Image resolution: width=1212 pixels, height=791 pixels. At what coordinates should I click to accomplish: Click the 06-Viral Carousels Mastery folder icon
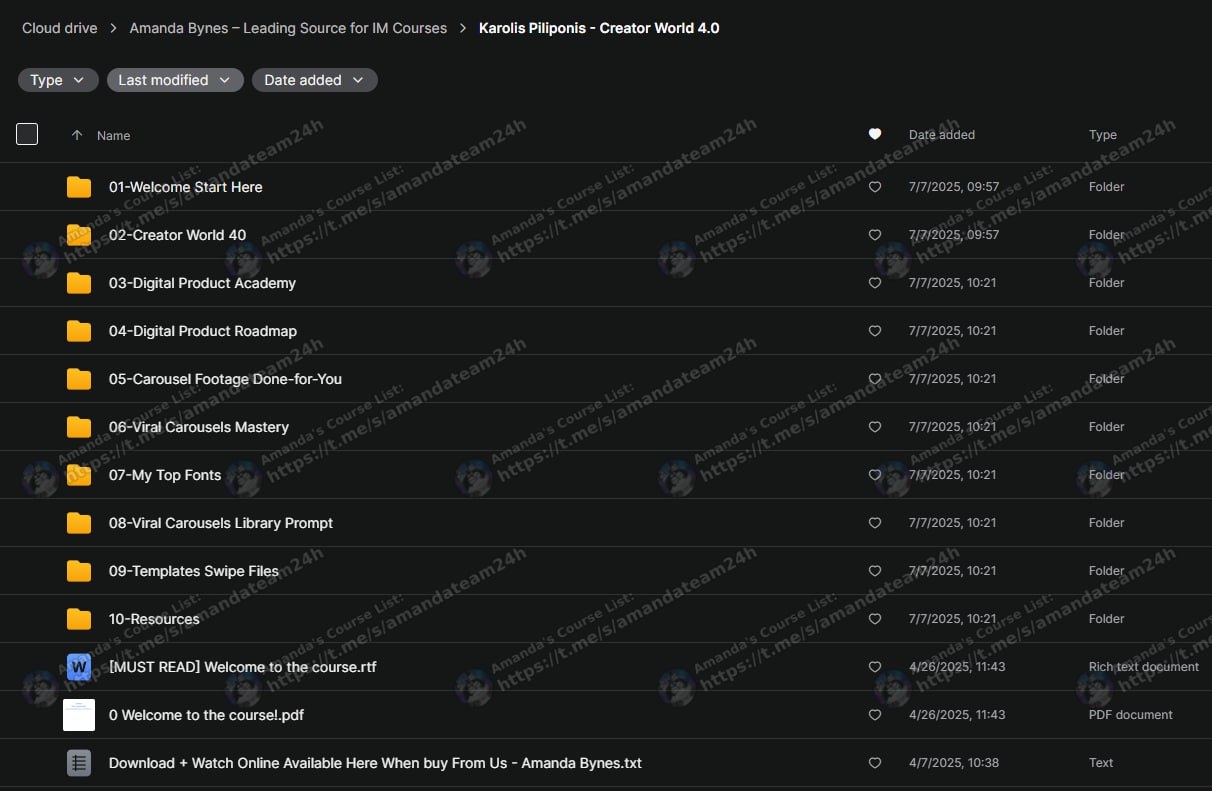click(x=79, y=427)
